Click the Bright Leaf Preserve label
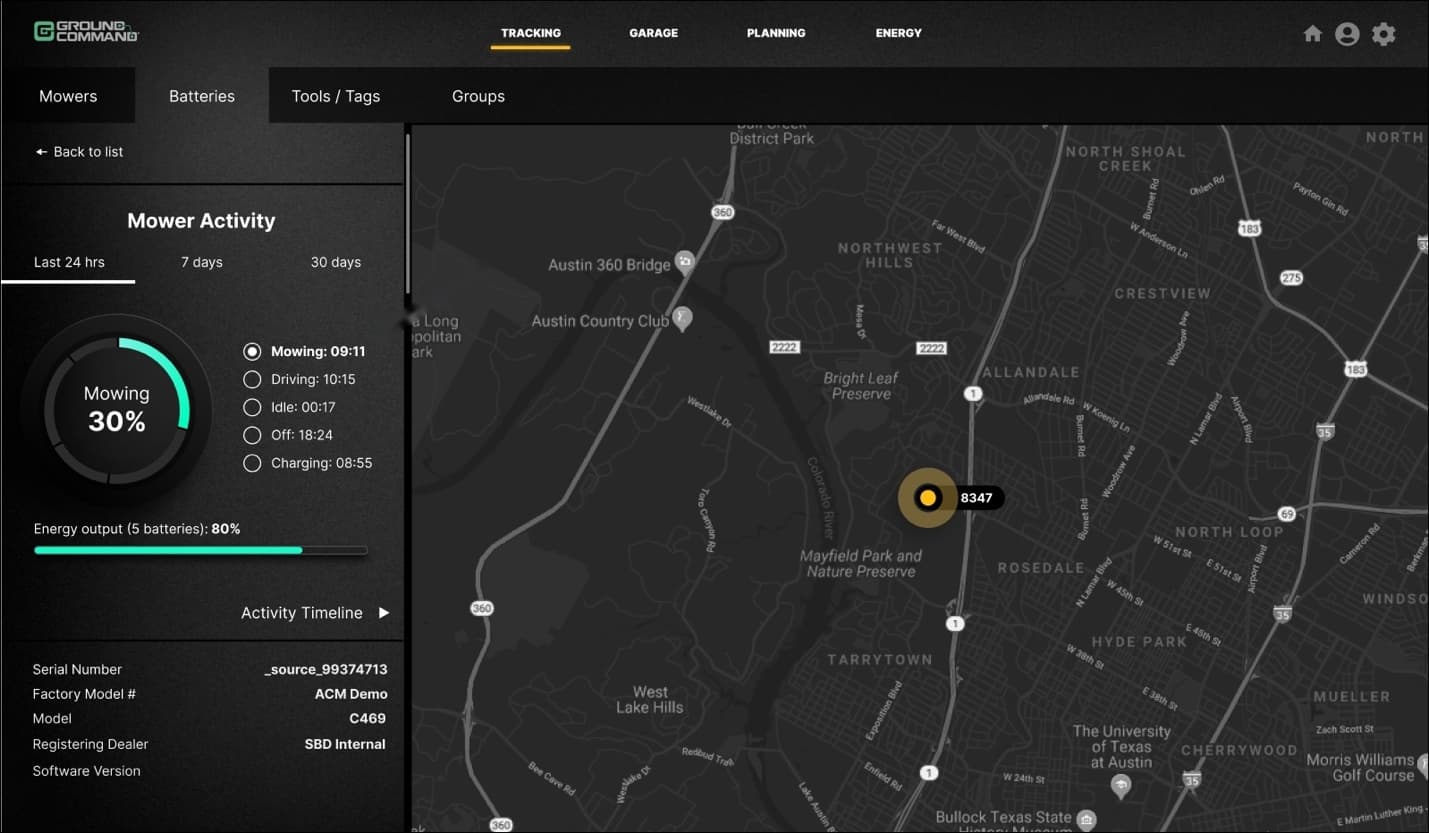This screenshot has width=1429, height=833. click(x=861, y=385)
